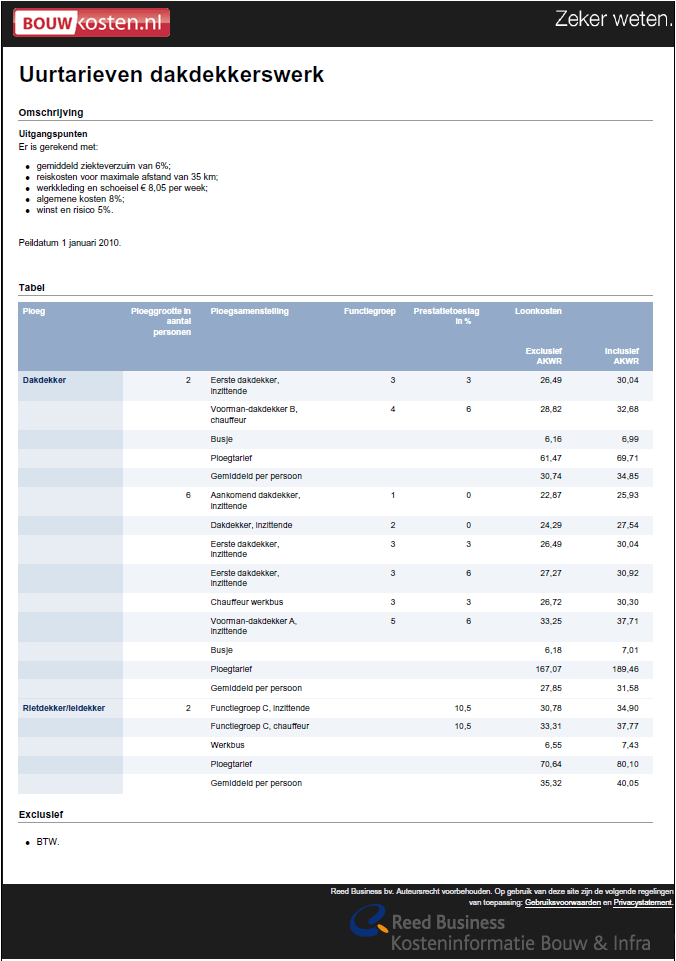Open the Privacystatement link
This screenshot has height=961, width=676.
(x=643, y=903)
